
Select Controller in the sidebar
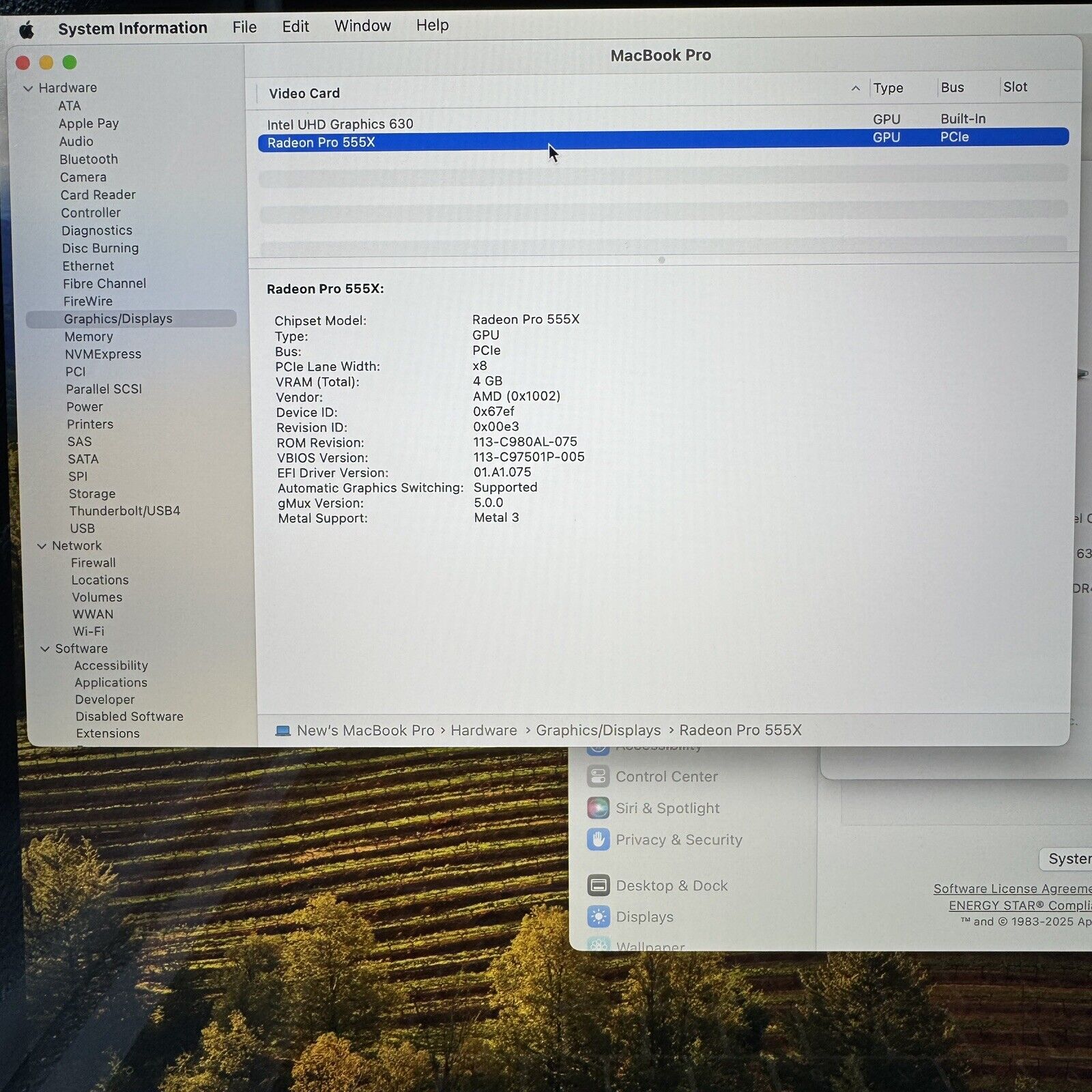[91, 213]
